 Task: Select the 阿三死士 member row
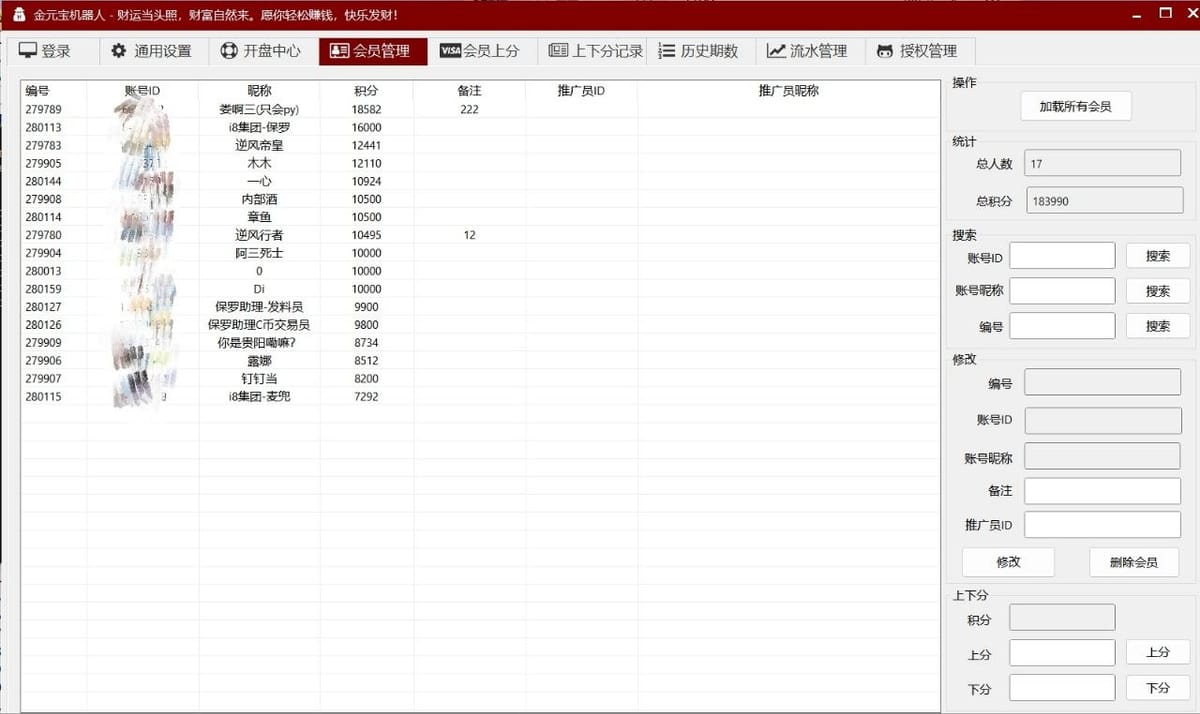(x=480, y=253)
